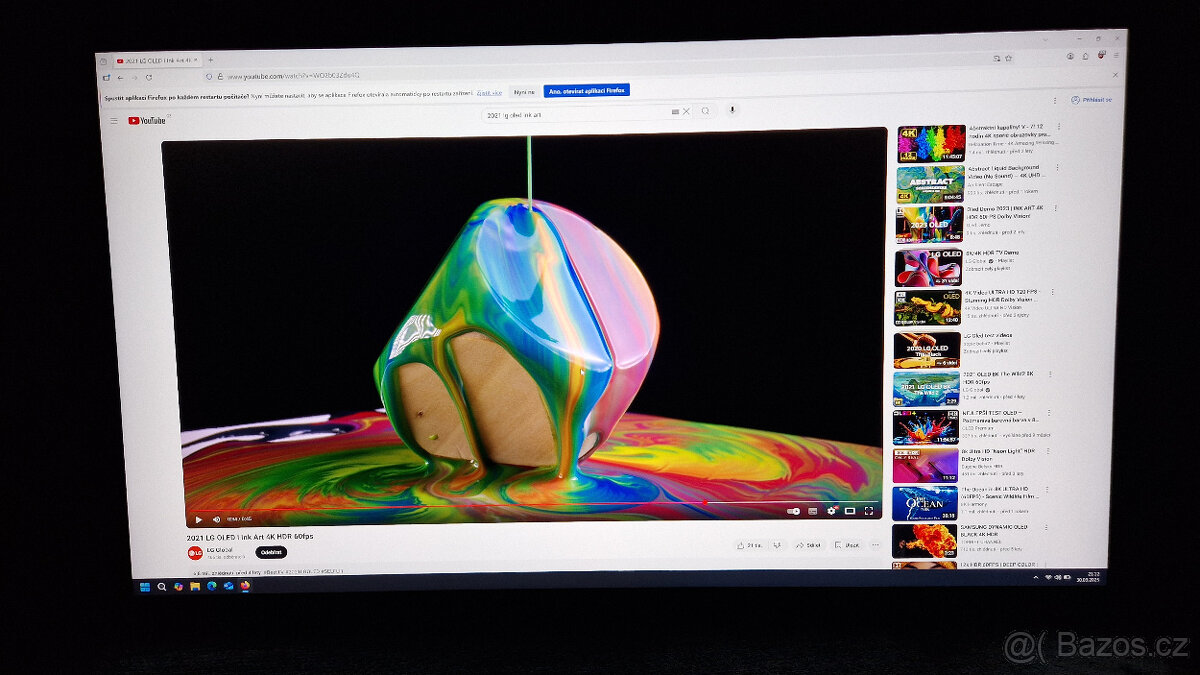Toggle subtitles in the video player

coord(813,511)
